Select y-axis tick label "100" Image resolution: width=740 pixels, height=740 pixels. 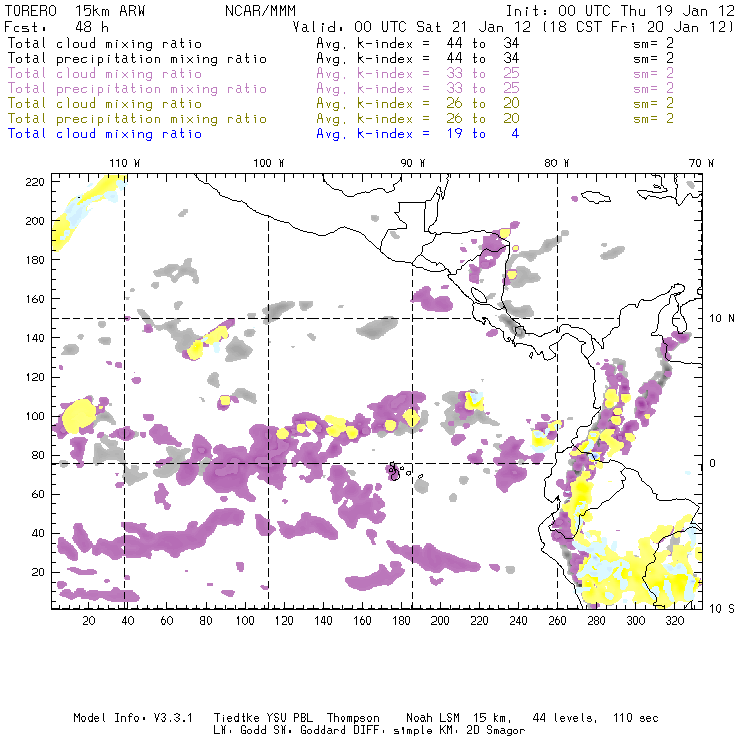click(35, 416)
